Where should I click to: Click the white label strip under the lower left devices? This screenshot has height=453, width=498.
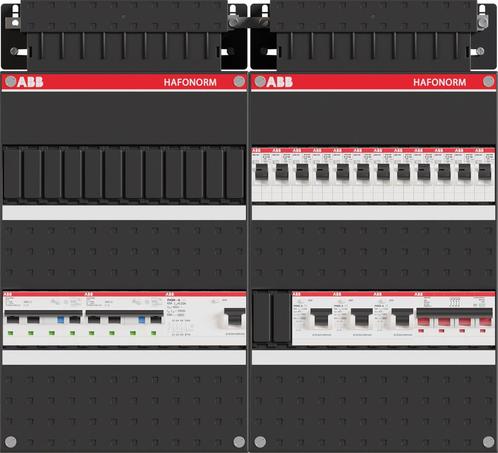[124, 357]
